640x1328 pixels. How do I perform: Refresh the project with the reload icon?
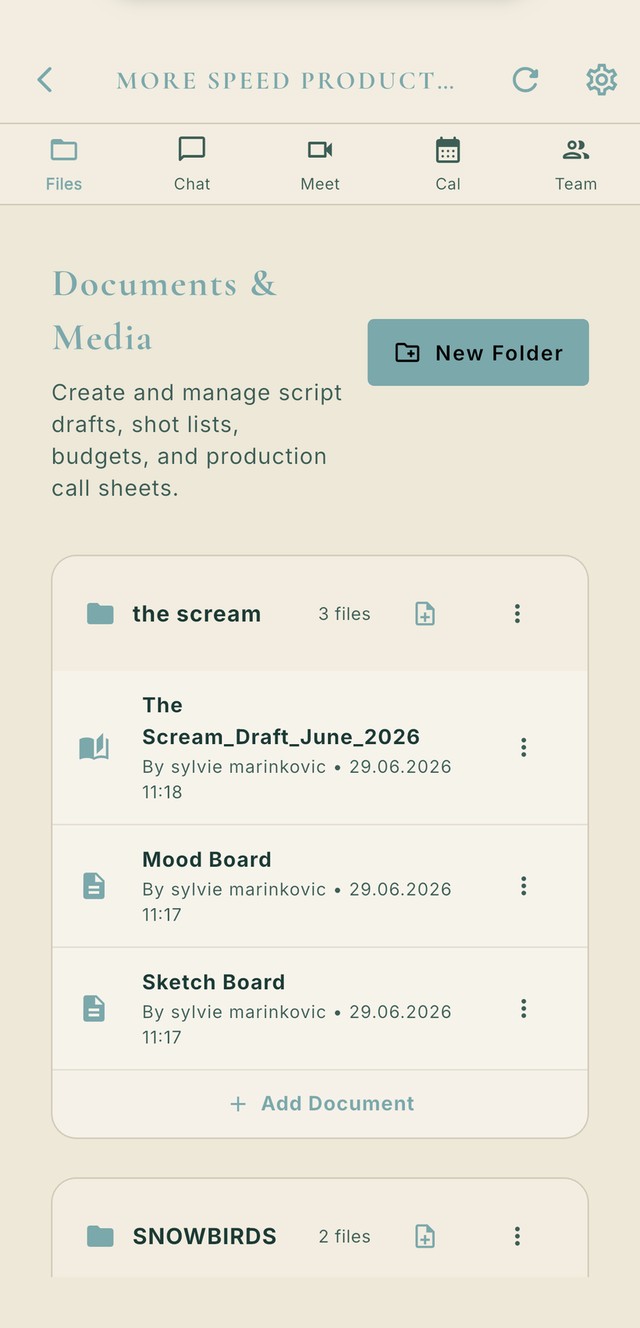point(525,80)
